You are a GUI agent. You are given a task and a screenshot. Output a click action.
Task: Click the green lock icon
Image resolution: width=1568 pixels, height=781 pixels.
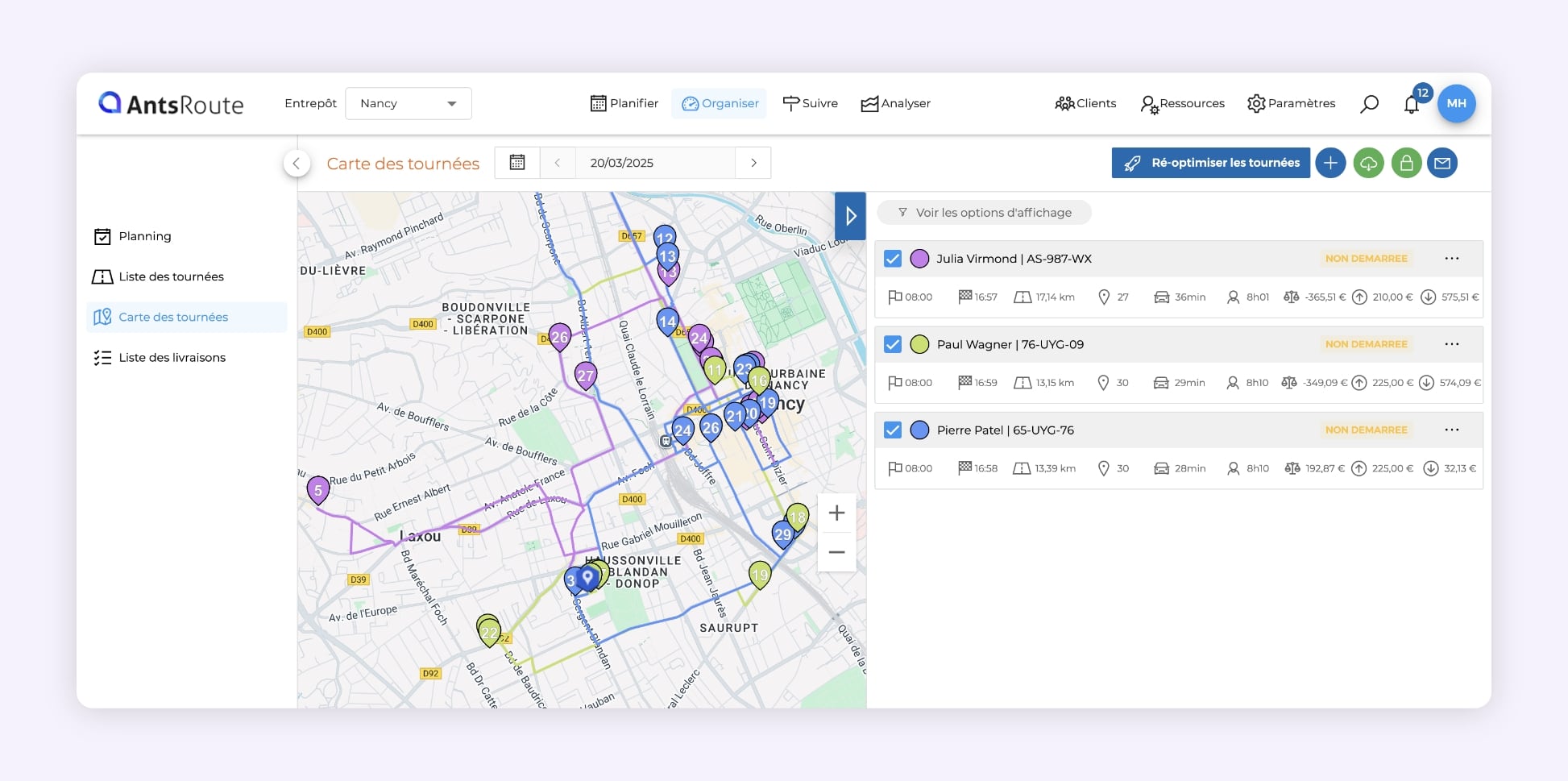(1406, 164)
